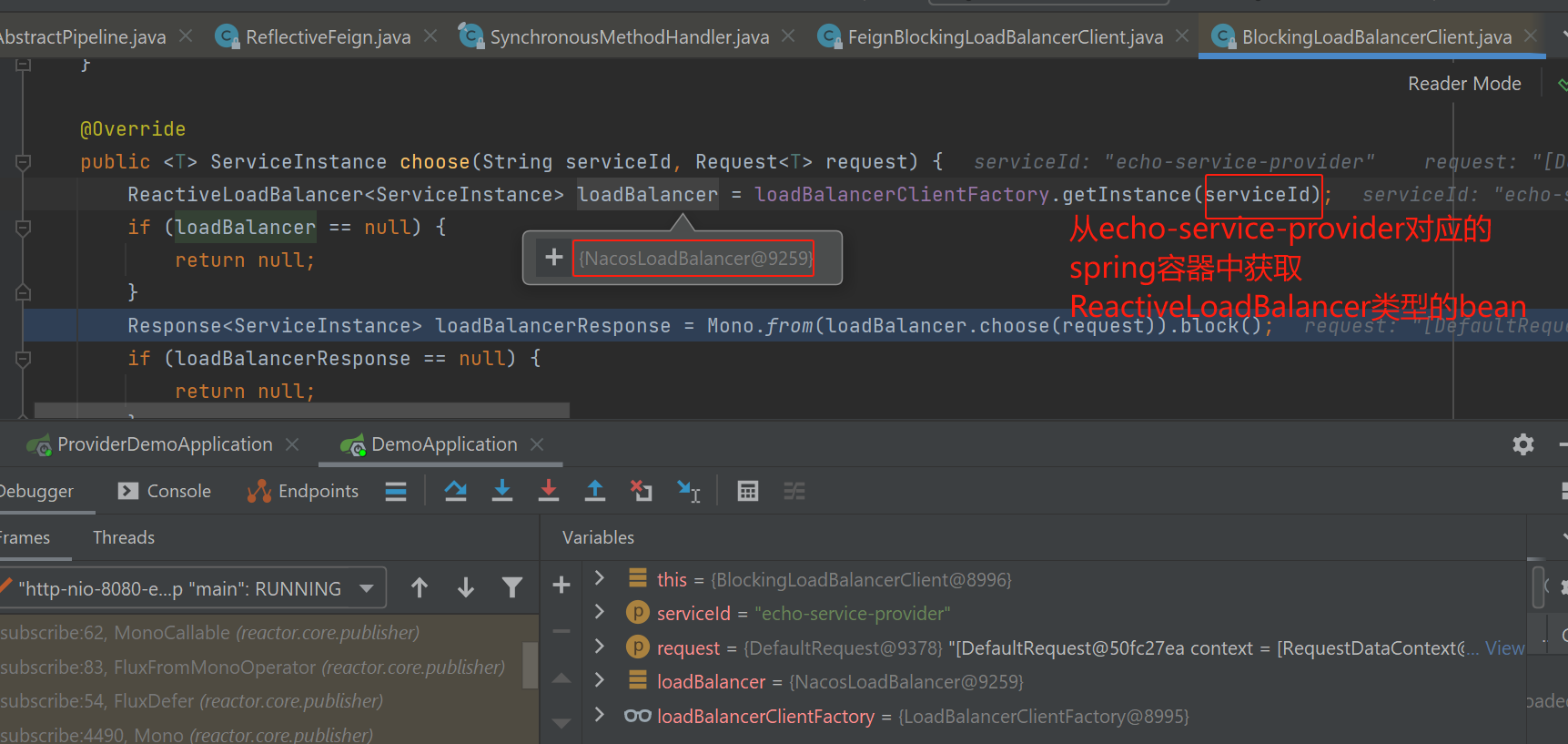The image size is (1568, 744).
Task: Click the Drop Frame icon
Action: point(642,491)
